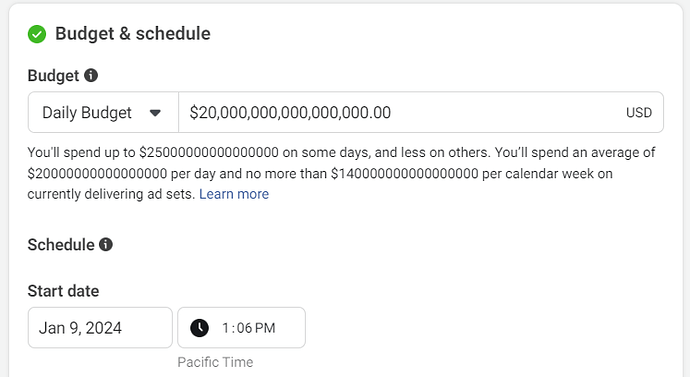Click the daily spend estimate description text
The height and width of the screenshot is (377, 690).
tap(341, 173)
